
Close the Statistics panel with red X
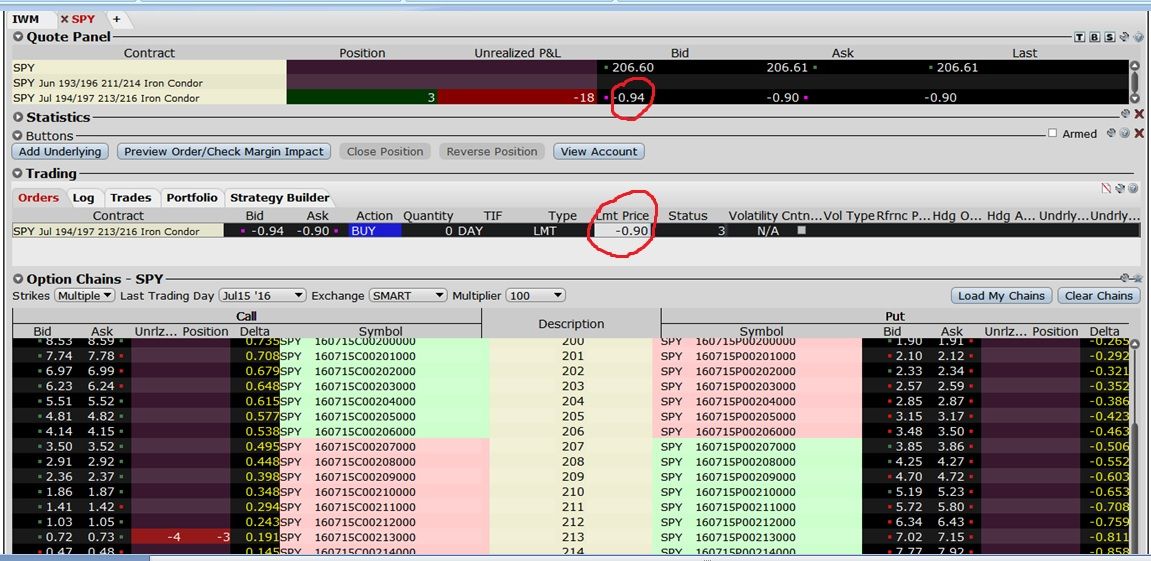1139,115
